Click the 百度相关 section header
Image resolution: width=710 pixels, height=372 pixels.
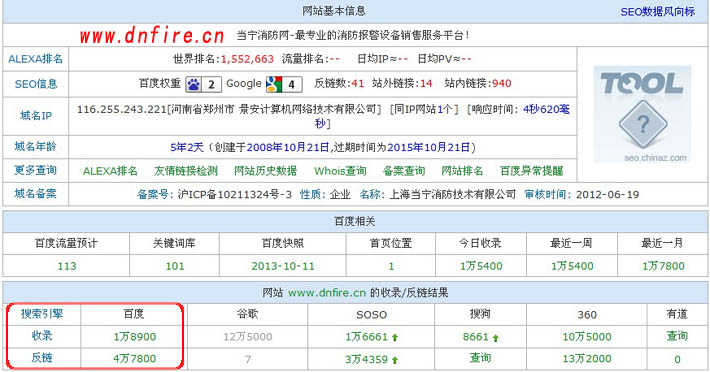tap(355, 221)
